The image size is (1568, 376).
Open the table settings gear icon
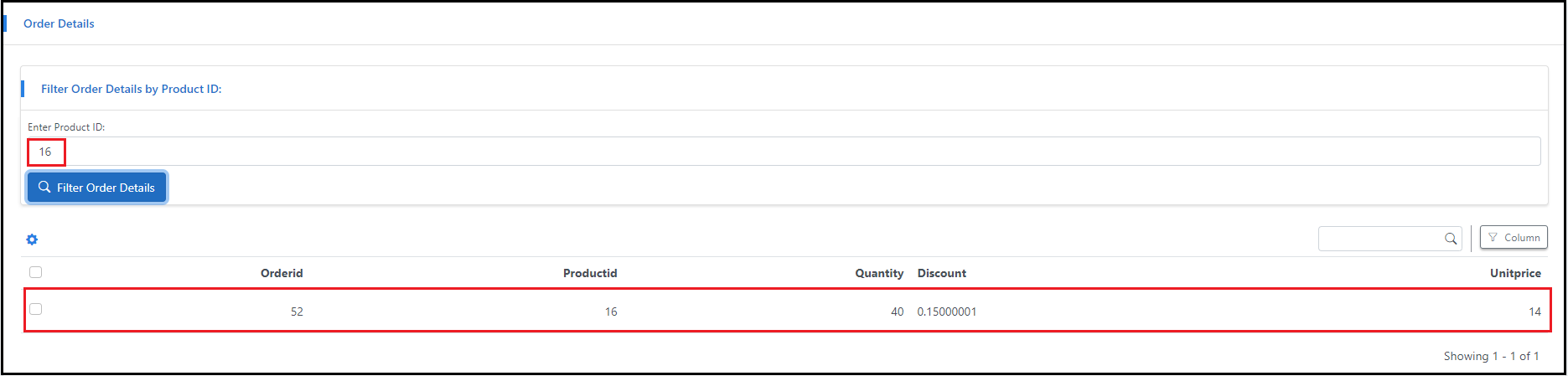[x=32, y=240]
